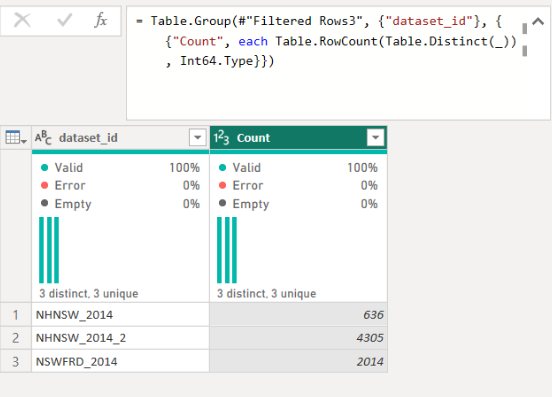The width and height of the screenshot is (552, 397).
Task: Select the count value 636
Action: pyautogui.click(x=299, y=315)
